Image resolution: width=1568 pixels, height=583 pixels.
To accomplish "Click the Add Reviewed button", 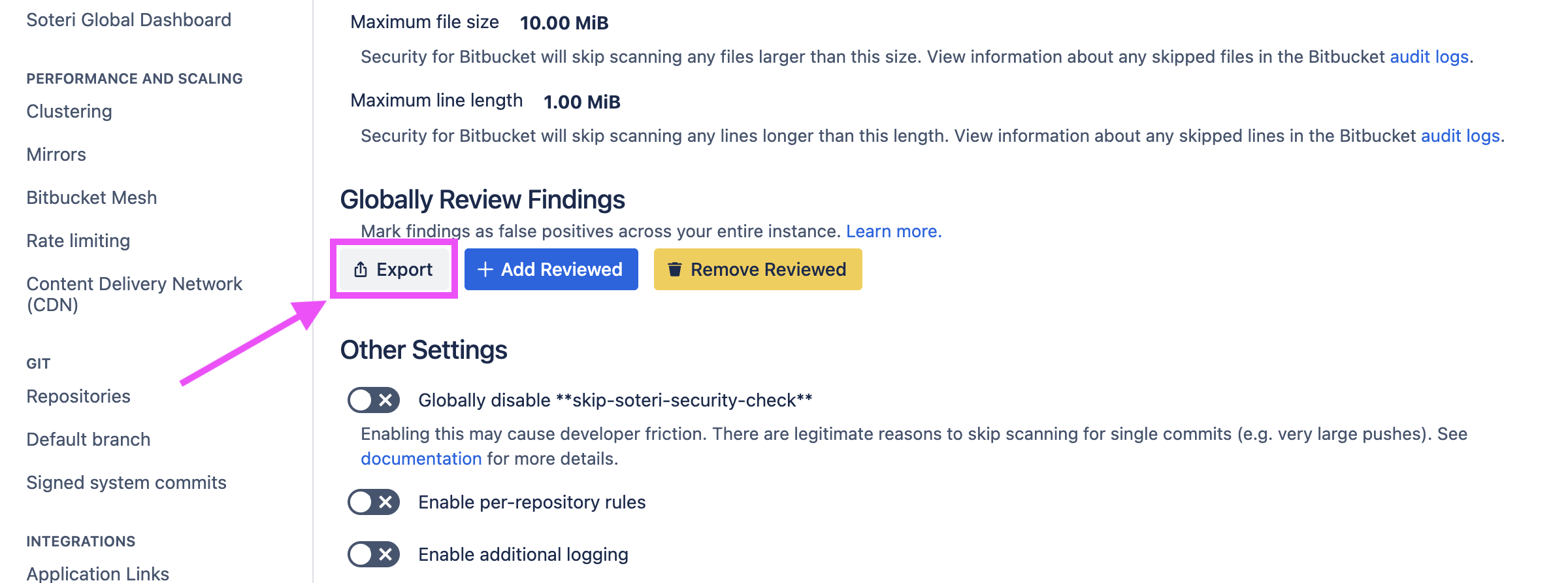I will (551, 269).
